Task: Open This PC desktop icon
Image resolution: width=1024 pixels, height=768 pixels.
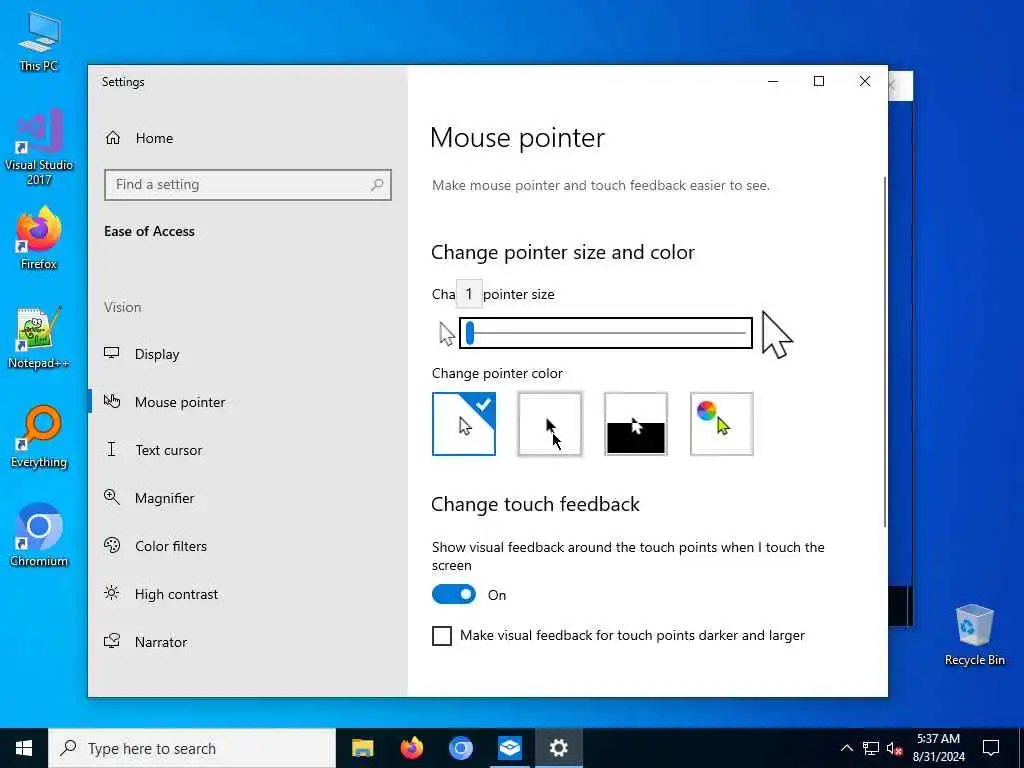Action: tap(39, 42)
